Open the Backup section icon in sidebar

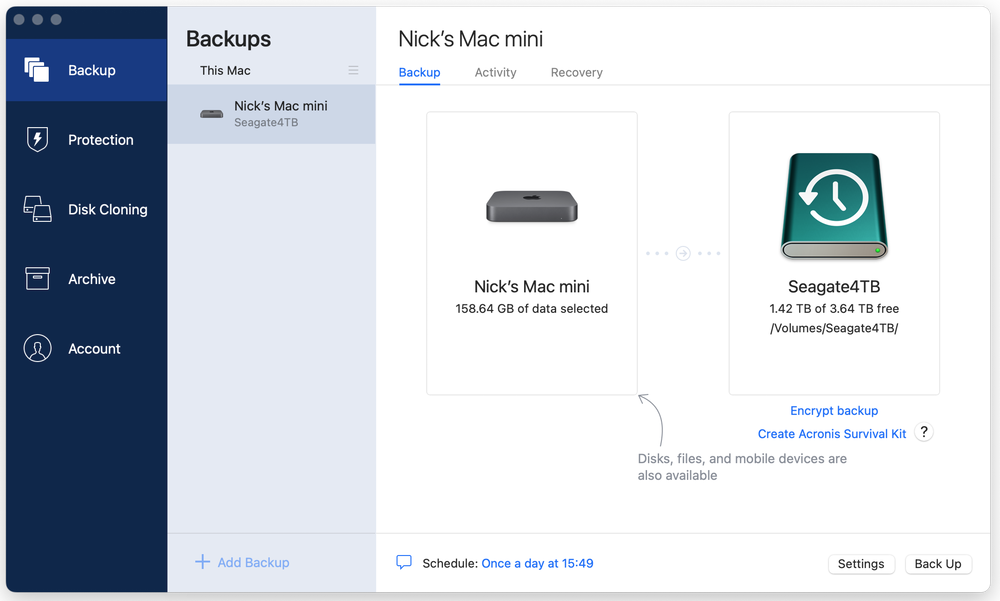pyautogui.click(x=37, y=70)
